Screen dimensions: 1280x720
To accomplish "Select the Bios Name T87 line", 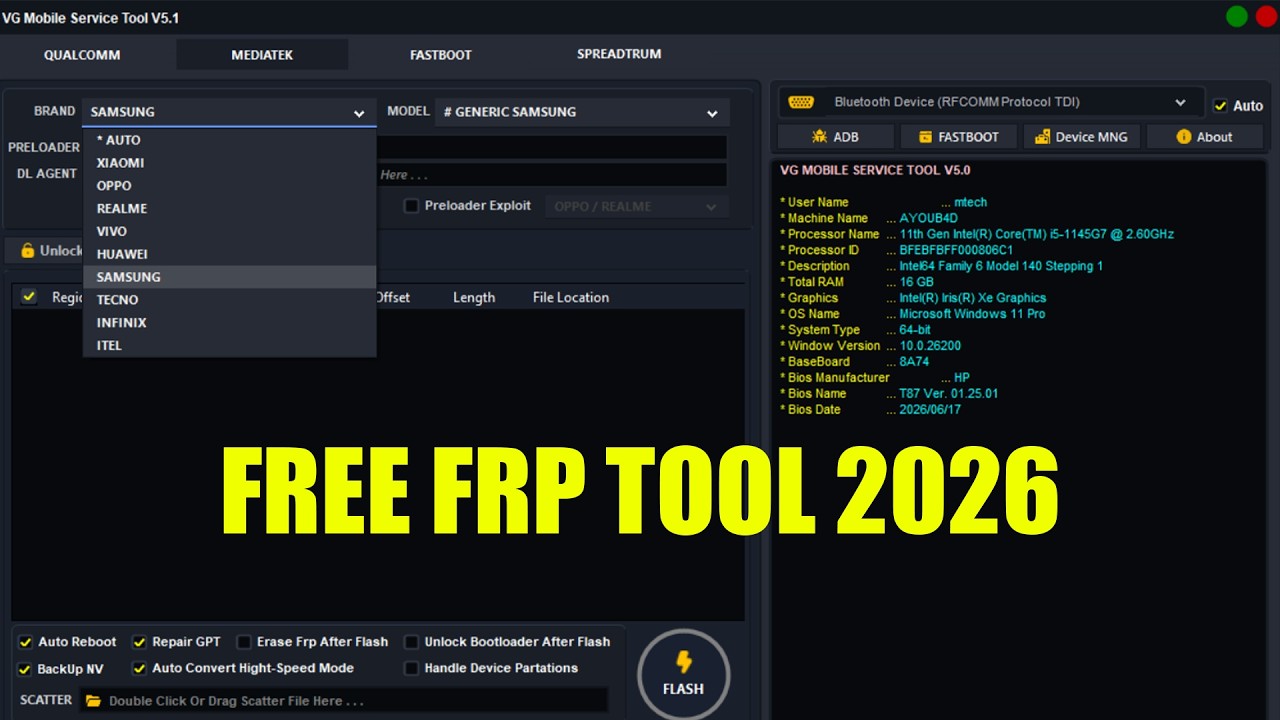I will [x=889, y=394].
